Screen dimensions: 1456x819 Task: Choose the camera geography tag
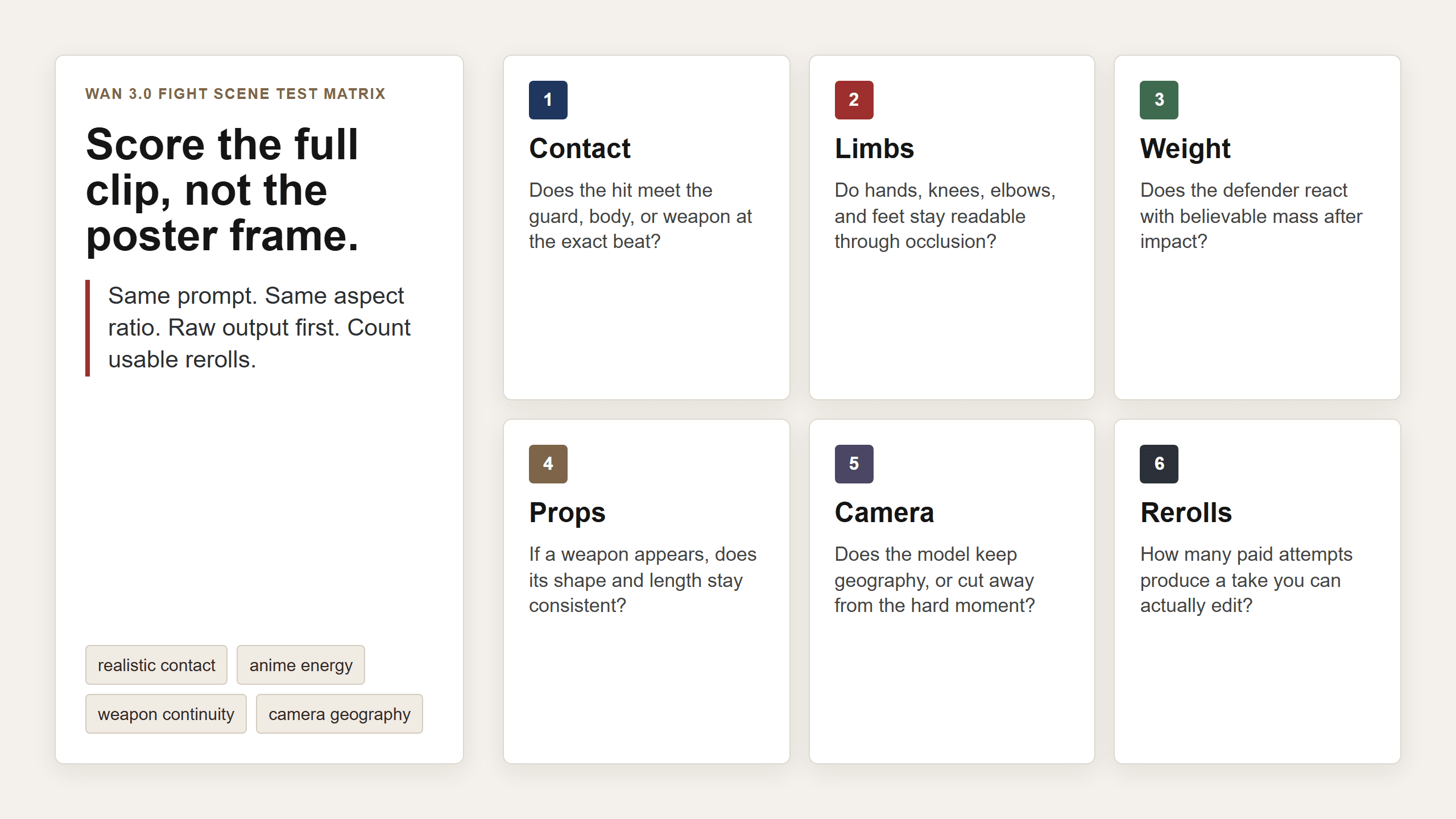coord(340,714)
